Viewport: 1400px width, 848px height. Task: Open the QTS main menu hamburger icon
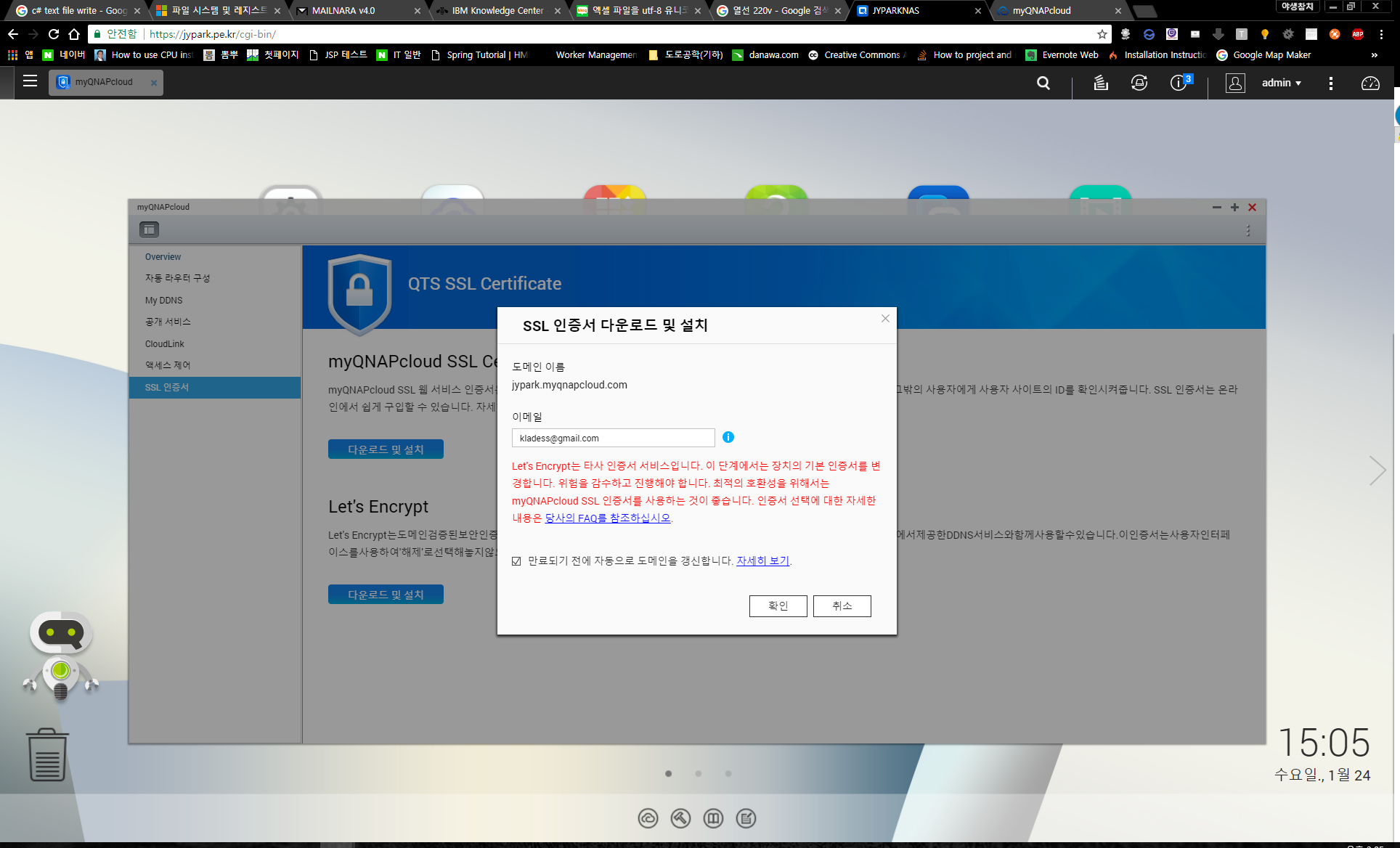pos(30,81)
